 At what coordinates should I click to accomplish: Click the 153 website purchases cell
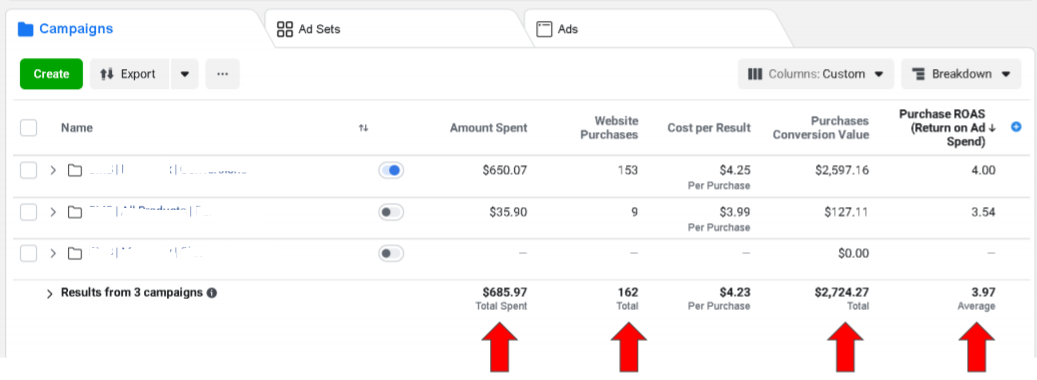pyautogui.click(x=628, y=171)
